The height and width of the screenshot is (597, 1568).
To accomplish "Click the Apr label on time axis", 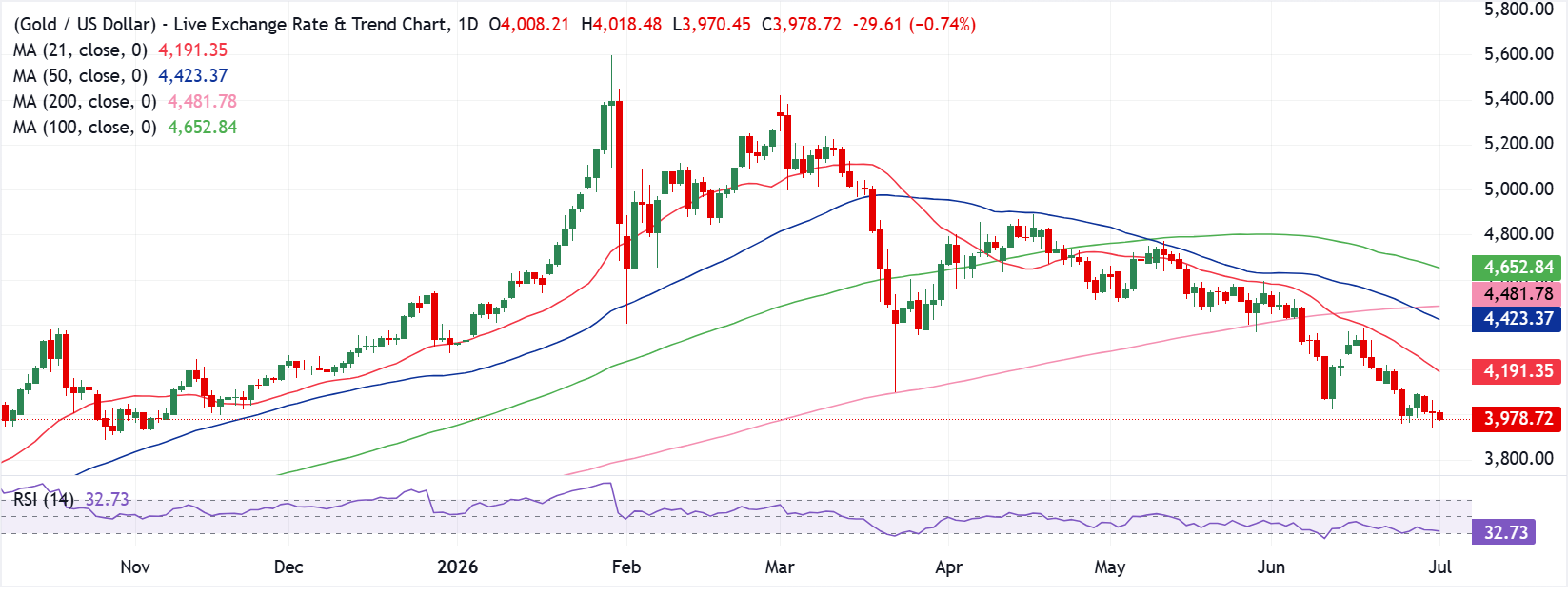I will (x=949, y=567).
